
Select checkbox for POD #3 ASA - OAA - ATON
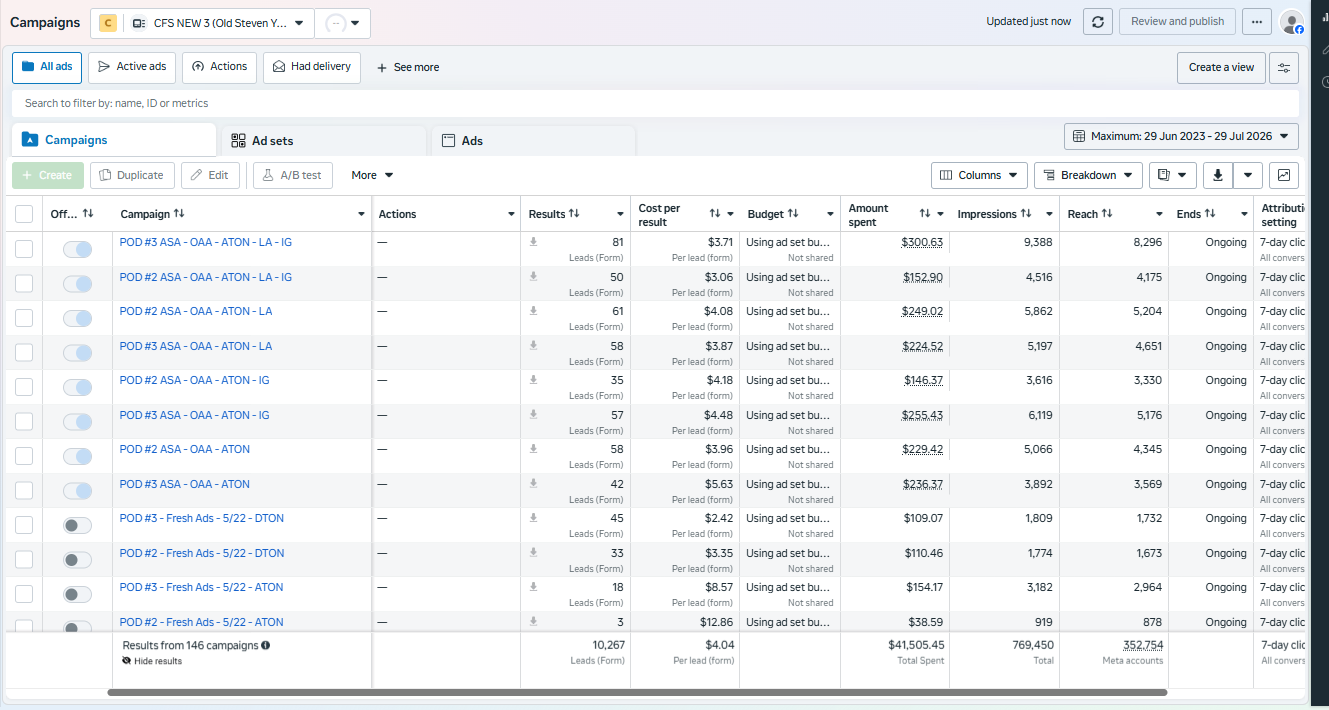[x=24, y=491]
